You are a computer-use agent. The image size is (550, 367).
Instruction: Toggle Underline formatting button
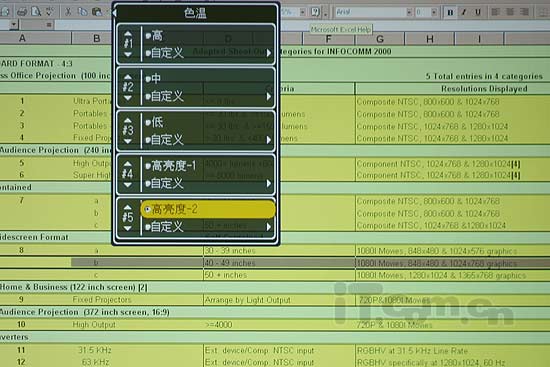pos(477,12)
